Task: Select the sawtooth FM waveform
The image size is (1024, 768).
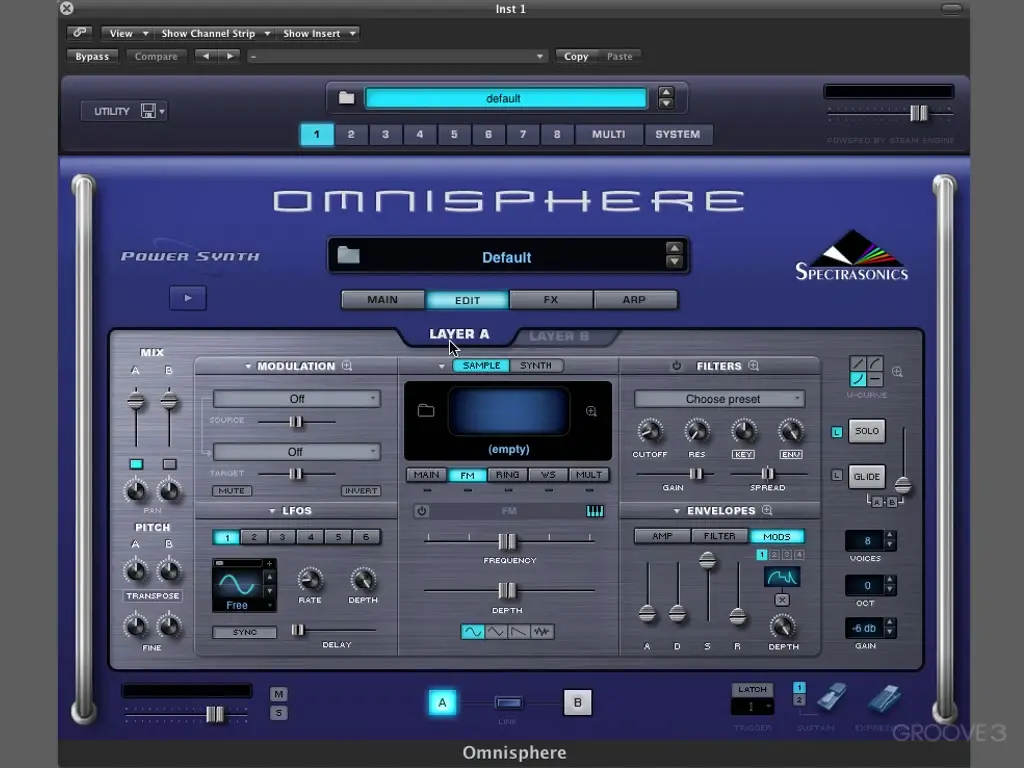Action: coord(519,632)
